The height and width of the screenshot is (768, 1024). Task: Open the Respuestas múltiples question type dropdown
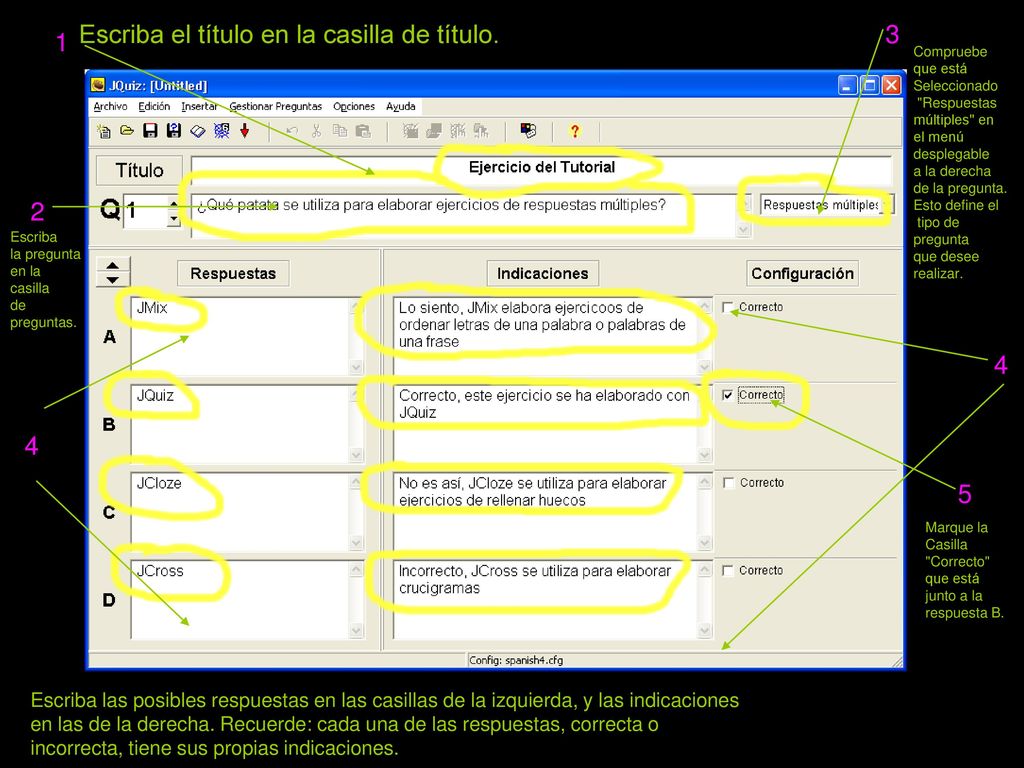coord(826,205)
